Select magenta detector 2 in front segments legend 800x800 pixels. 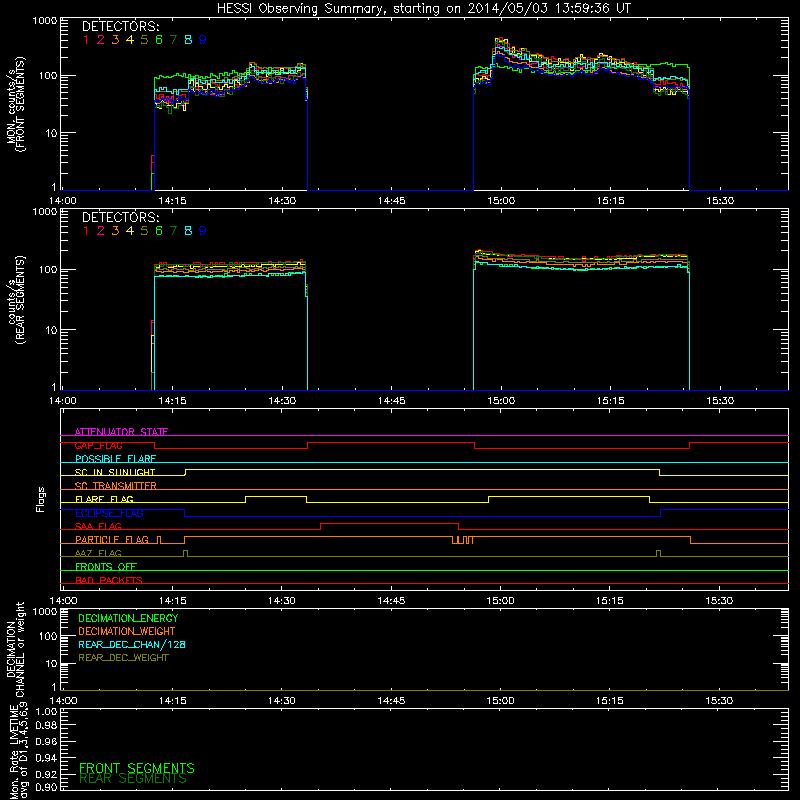coord(101,40)
